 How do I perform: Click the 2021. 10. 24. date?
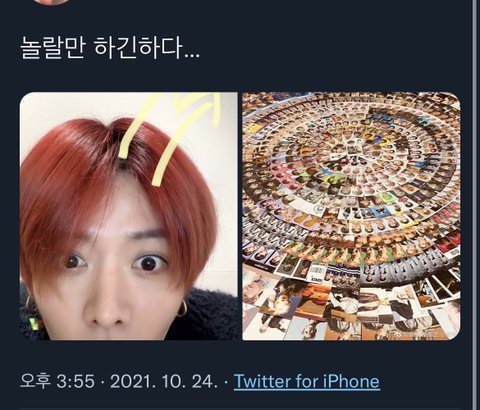(x=164, y=381)
